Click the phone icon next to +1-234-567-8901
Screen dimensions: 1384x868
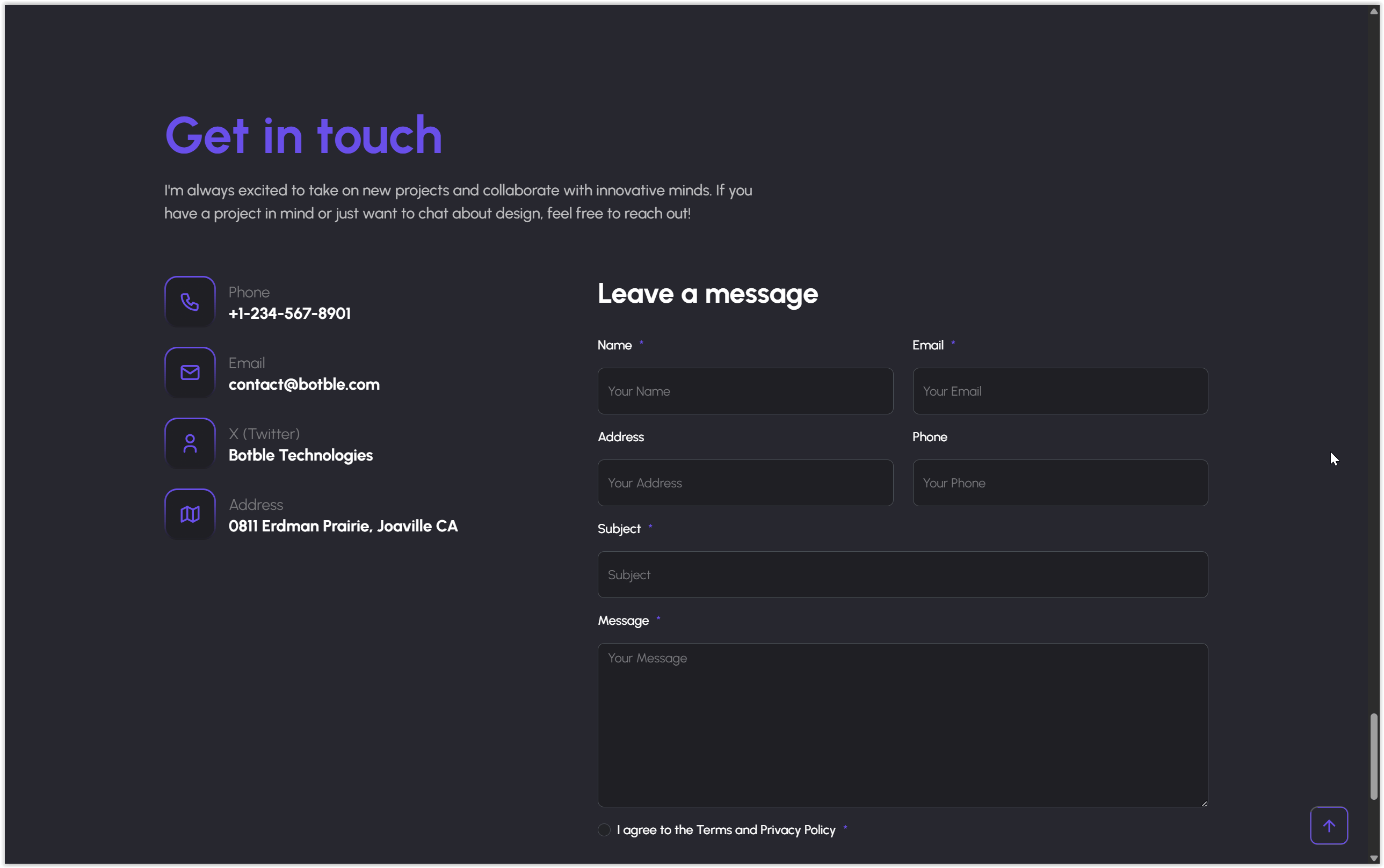coord(190,301)
